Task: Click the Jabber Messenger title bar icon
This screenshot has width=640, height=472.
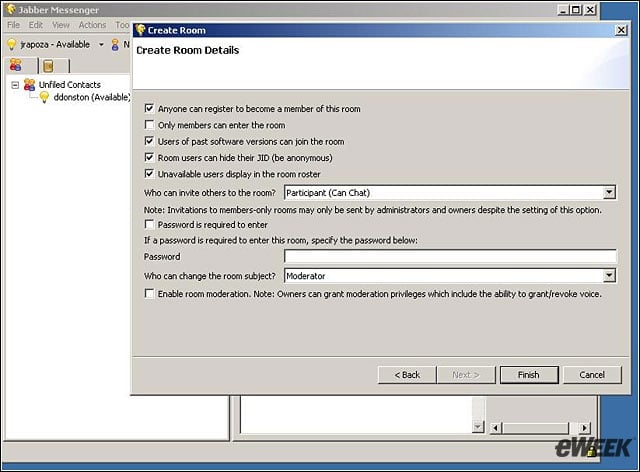Action: click(11, 9)
